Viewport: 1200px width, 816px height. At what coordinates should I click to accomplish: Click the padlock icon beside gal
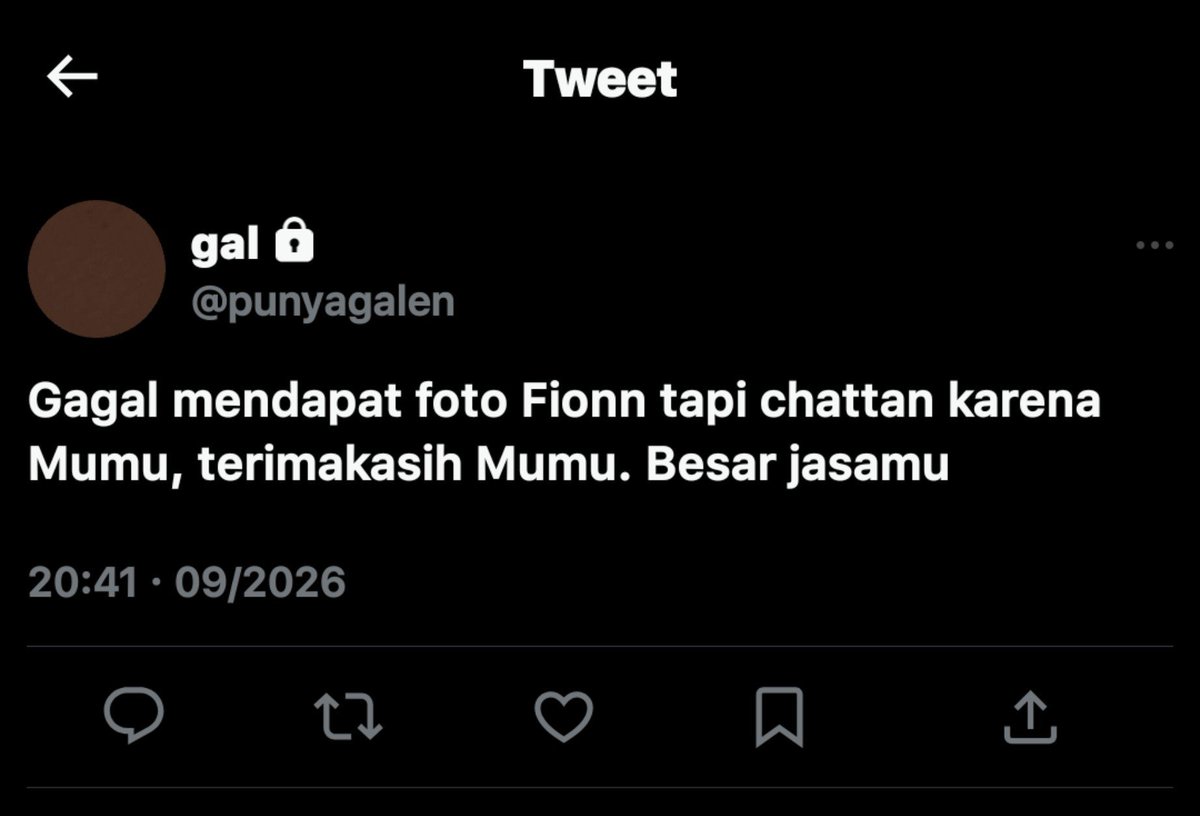[293, 242]
